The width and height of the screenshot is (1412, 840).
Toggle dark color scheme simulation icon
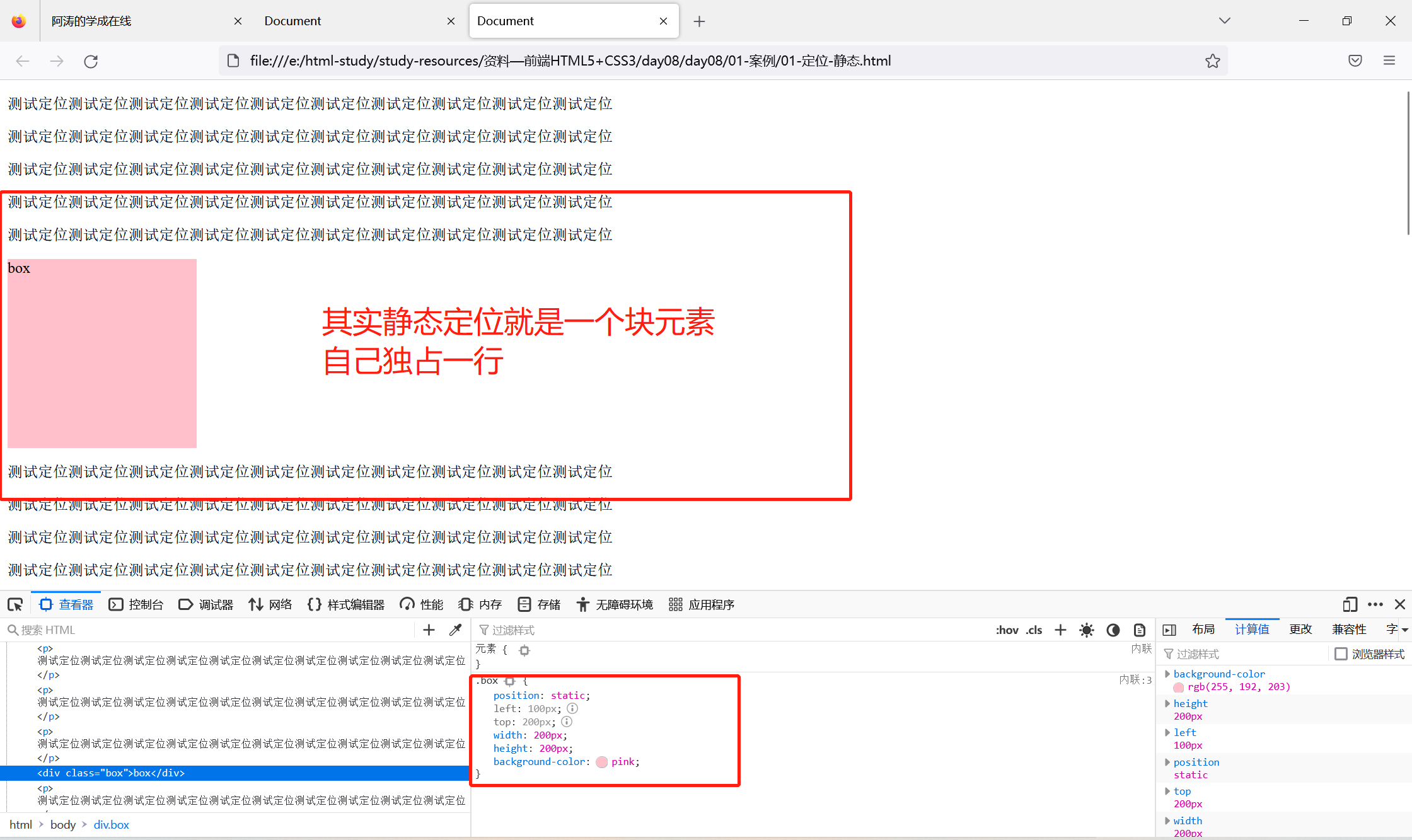coord(1113,630)
